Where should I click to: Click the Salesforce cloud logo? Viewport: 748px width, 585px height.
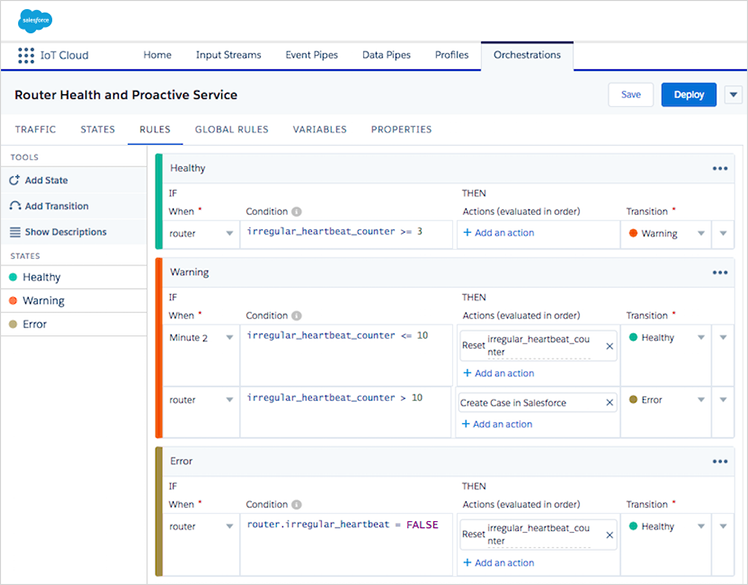pos(35,21)
